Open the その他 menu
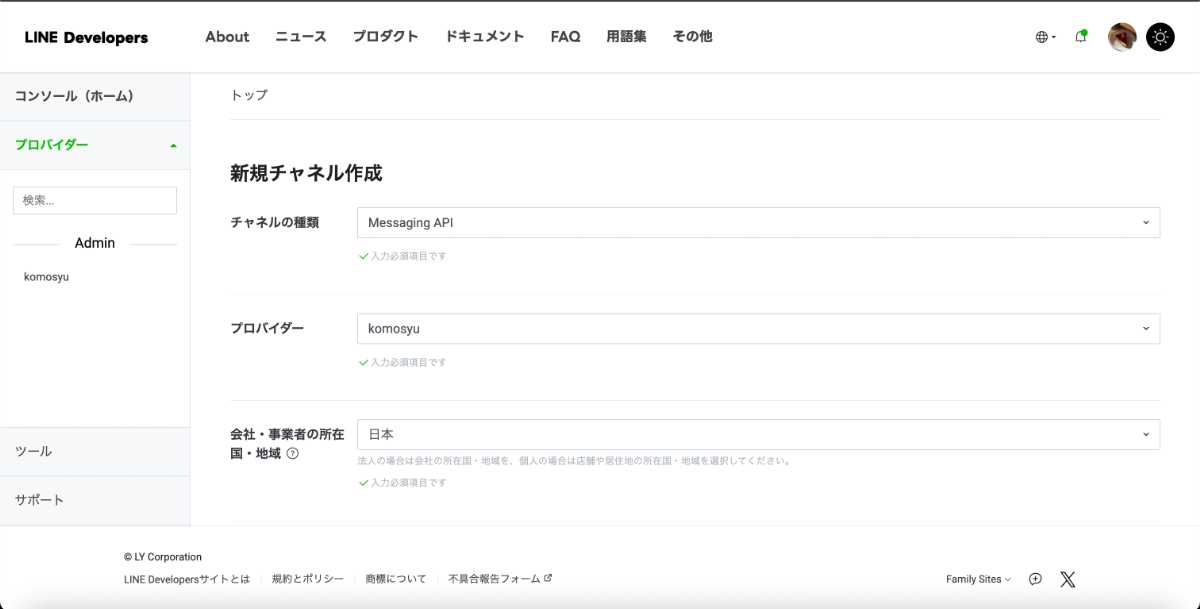Screen dimensions: 1200x609 (692, 36)
